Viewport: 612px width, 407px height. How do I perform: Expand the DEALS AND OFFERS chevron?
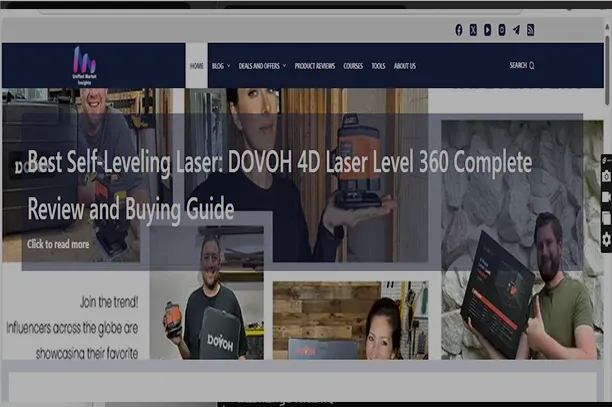(x=284, y=66)
